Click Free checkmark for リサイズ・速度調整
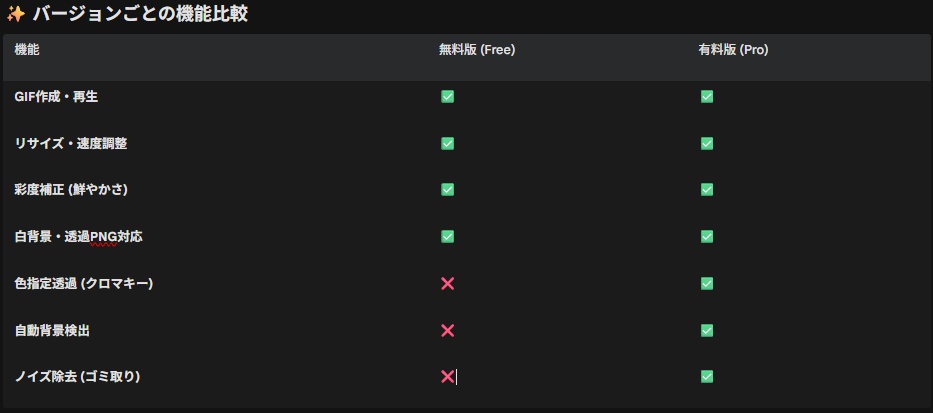 pyautogui.click(x=447, y=143)
